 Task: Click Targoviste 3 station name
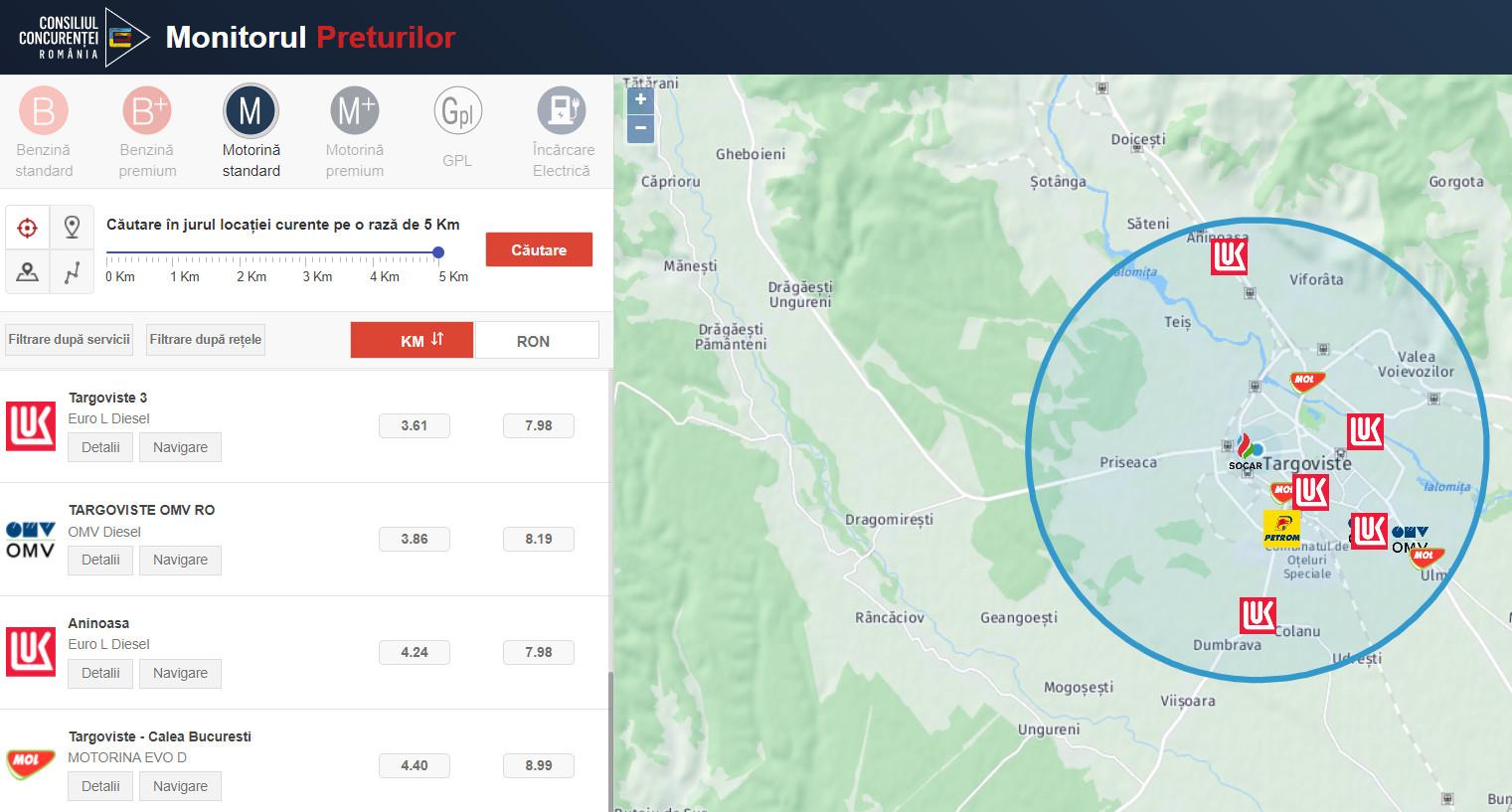(107, 398)
